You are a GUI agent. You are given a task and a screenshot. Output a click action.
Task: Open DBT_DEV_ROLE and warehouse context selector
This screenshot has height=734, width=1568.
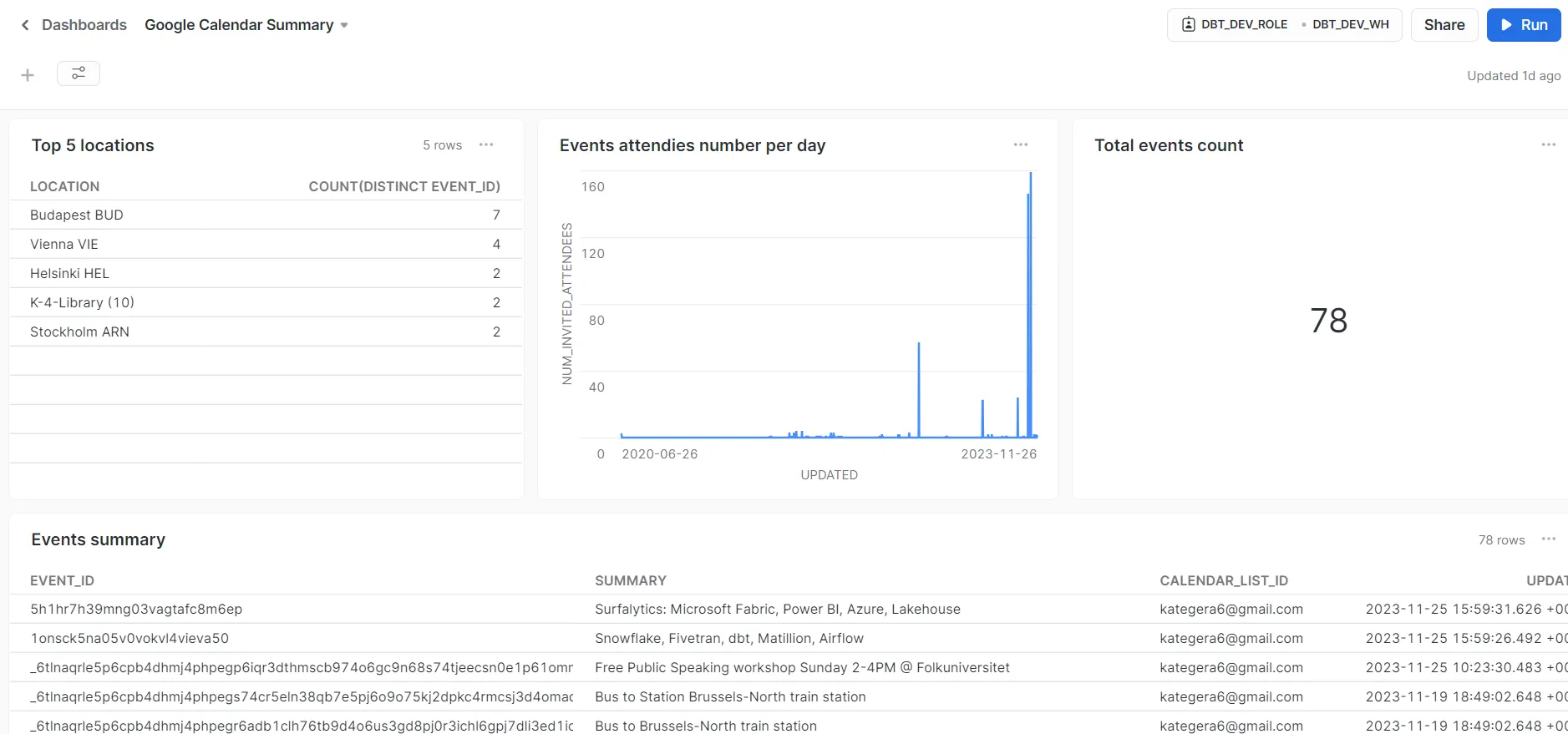point(1284,25)
